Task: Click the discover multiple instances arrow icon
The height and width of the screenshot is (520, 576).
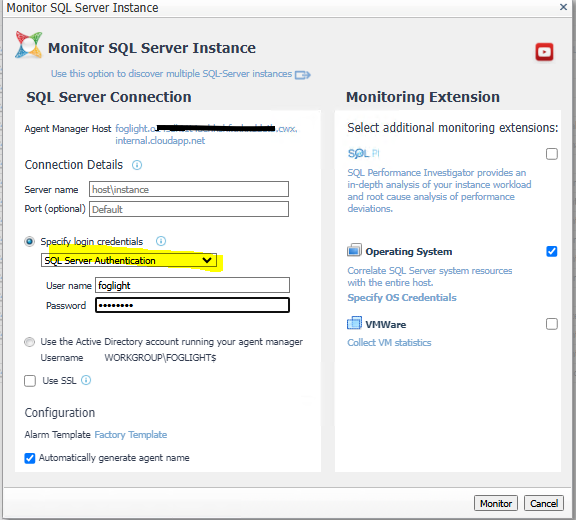Action: coord(303,75)
